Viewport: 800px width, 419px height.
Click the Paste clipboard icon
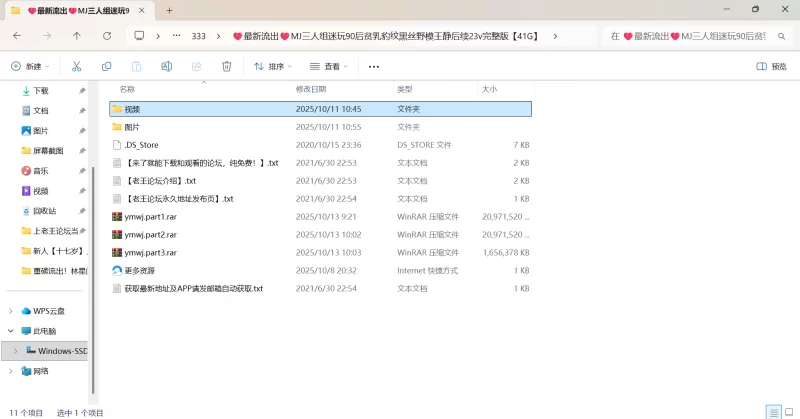(x=136, y=66)
